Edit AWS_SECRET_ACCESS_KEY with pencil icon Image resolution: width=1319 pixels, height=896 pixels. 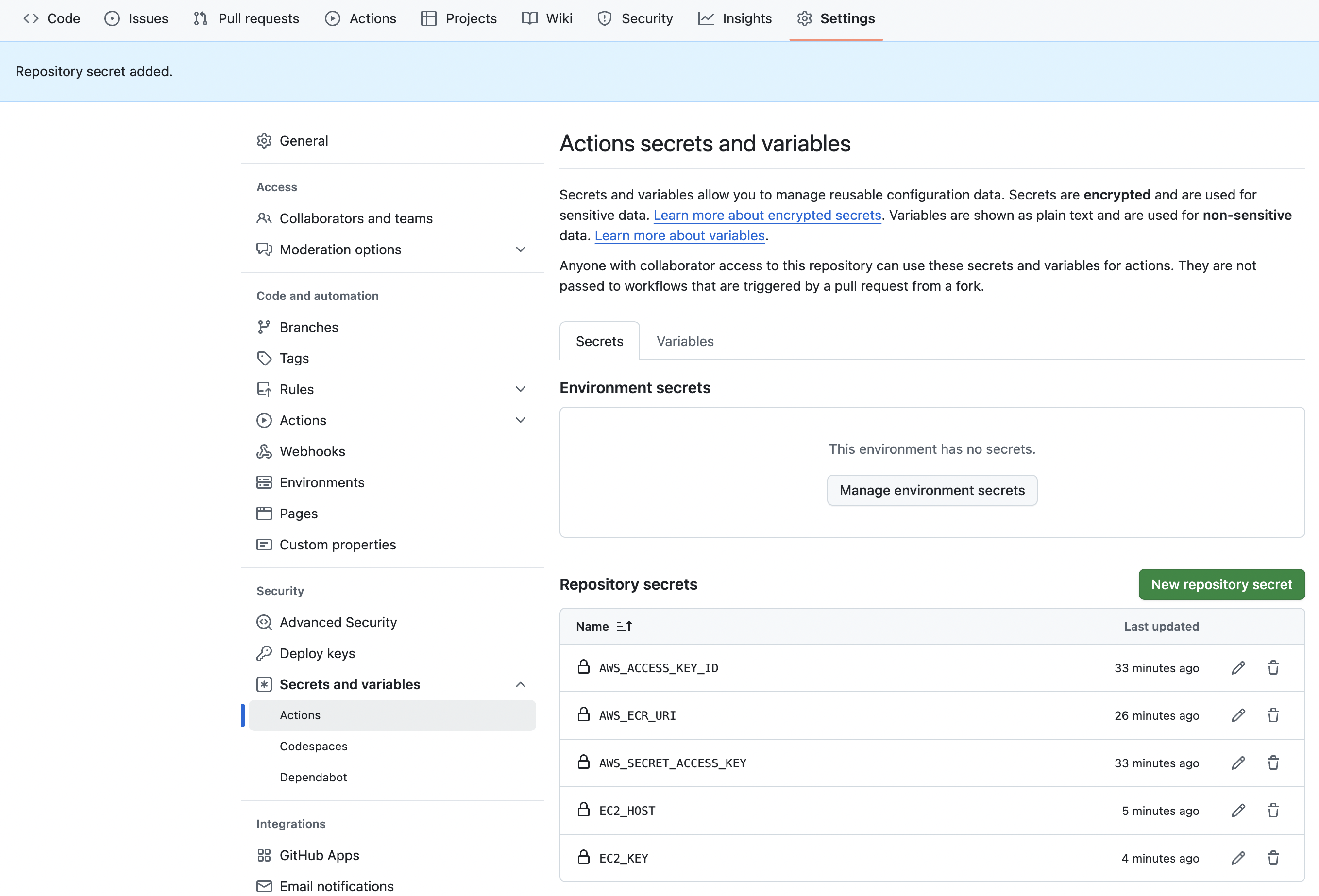tap(1238, 763)
